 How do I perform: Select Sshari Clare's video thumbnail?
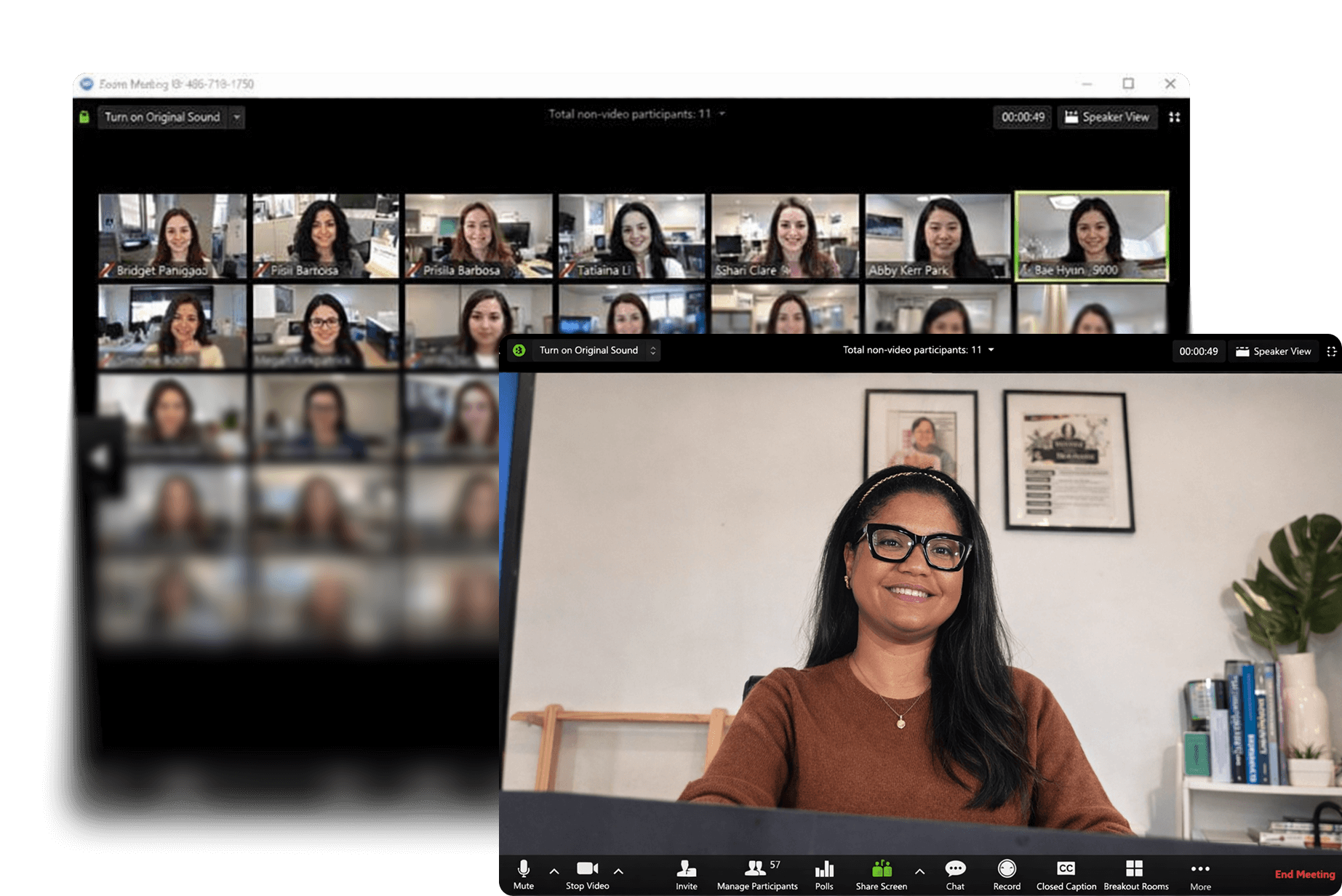[785, 236]
